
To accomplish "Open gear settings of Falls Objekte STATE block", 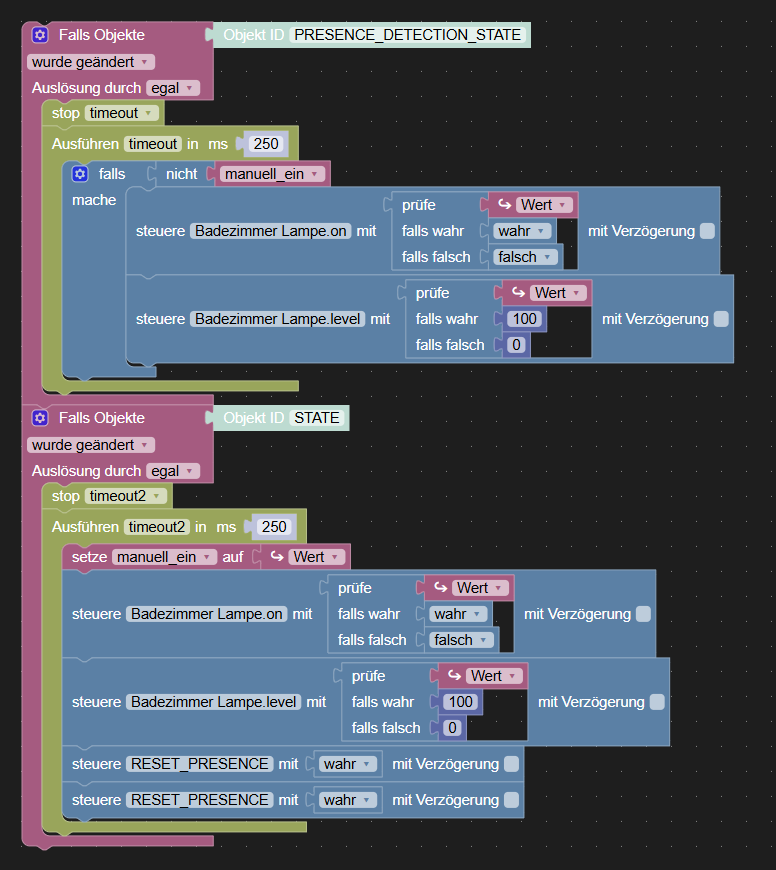I will (40, 418).
